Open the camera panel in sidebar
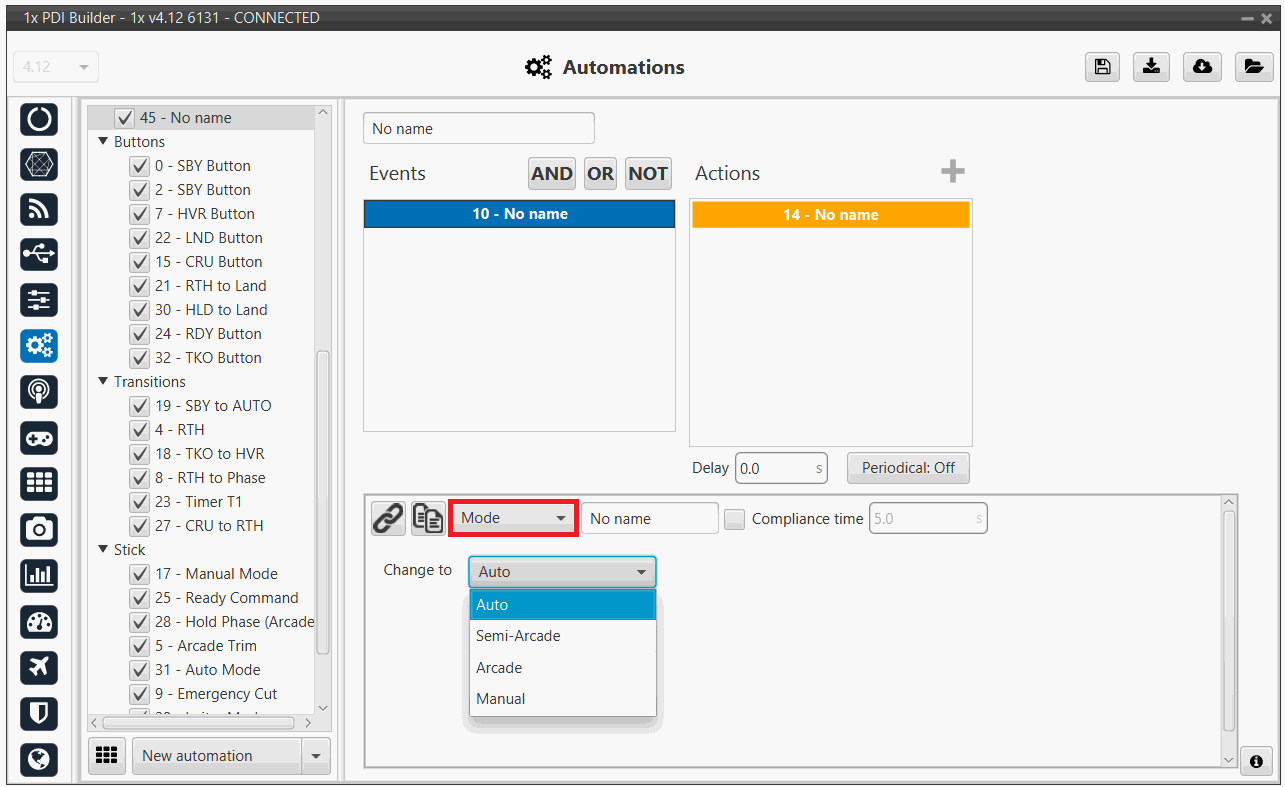 (39, 529)
